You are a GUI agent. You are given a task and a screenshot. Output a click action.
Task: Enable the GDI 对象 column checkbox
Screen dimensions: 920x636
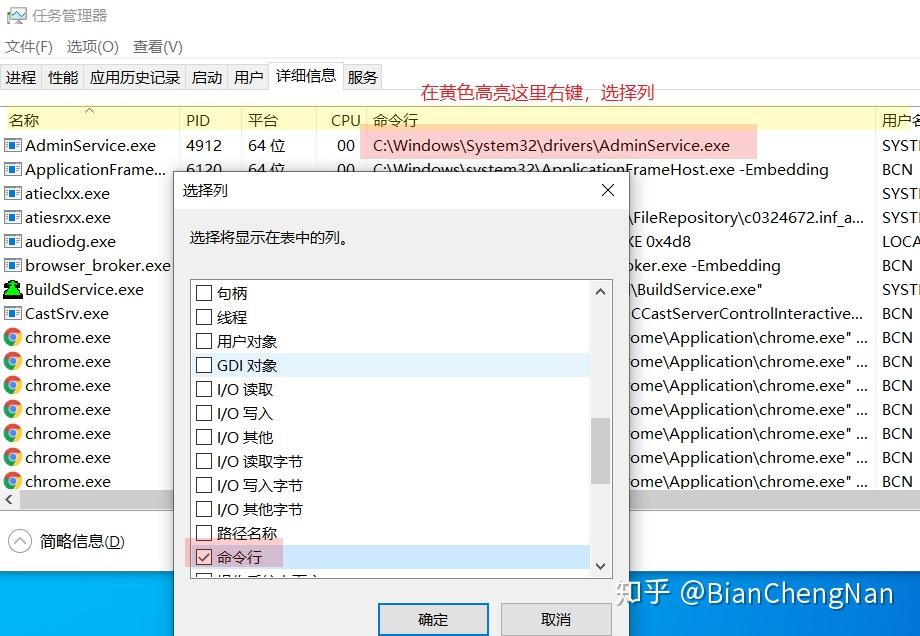point(206,364)
